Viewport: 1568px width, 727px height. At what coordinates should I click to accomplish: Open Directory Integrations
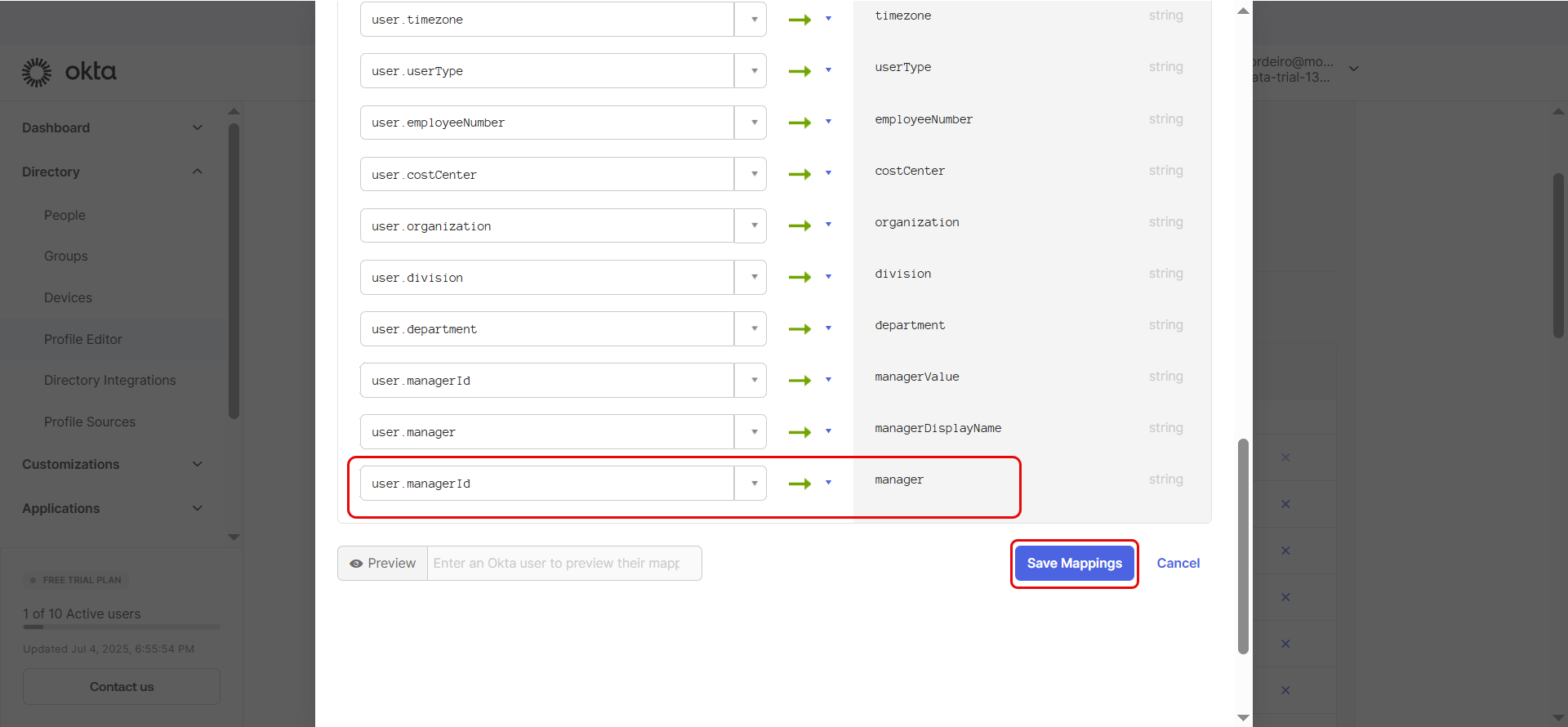pyautogui.click(x=109, y=380)
